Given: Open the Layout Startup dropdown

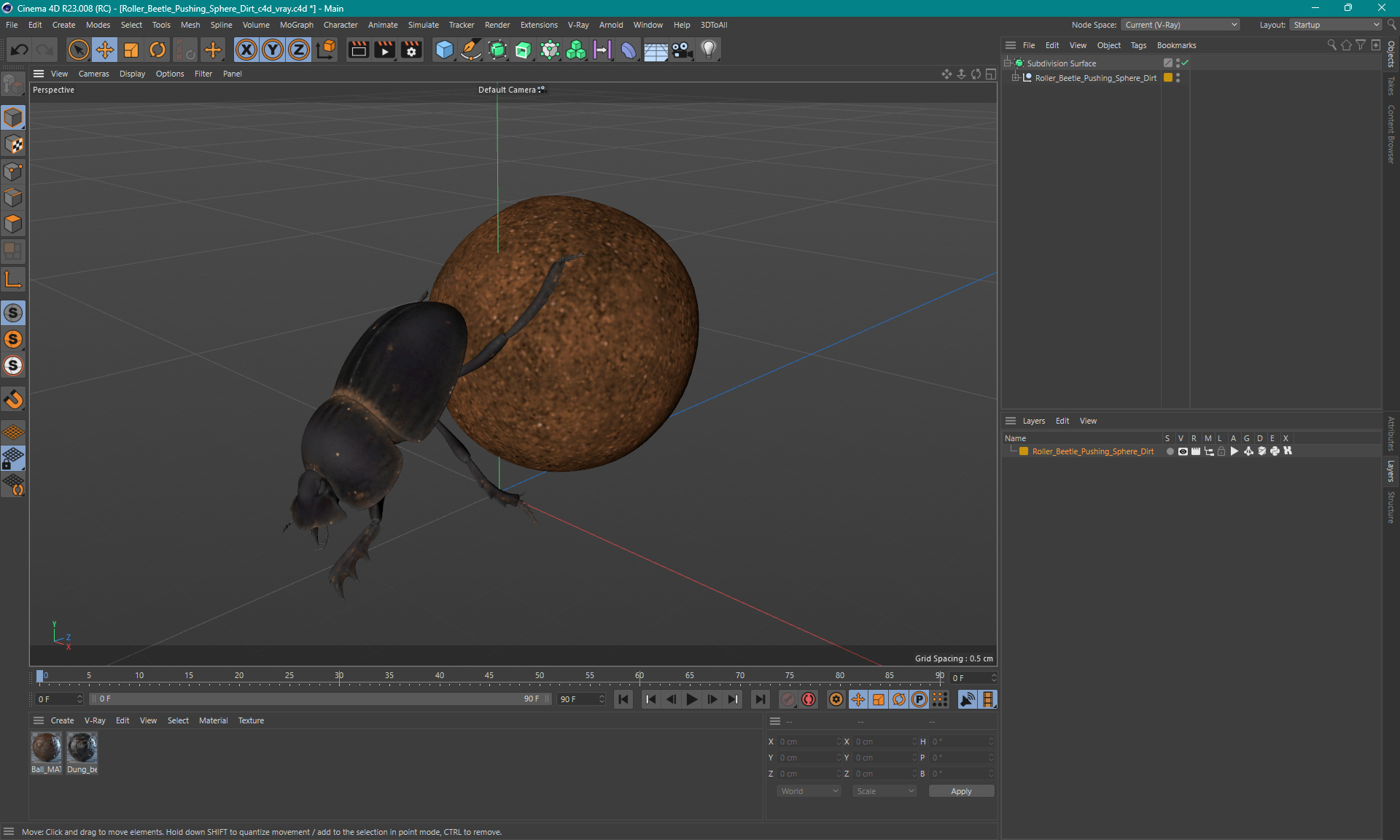Looking at the screenshot, I should click(x=1336, y=25).
